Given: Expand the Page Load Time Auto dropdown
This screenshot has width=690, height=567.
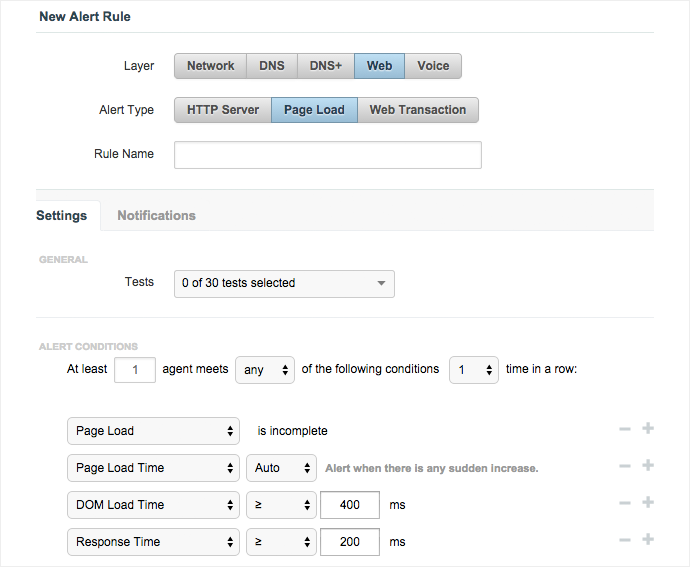Looking at the screenshot, I should coord(281,468).
